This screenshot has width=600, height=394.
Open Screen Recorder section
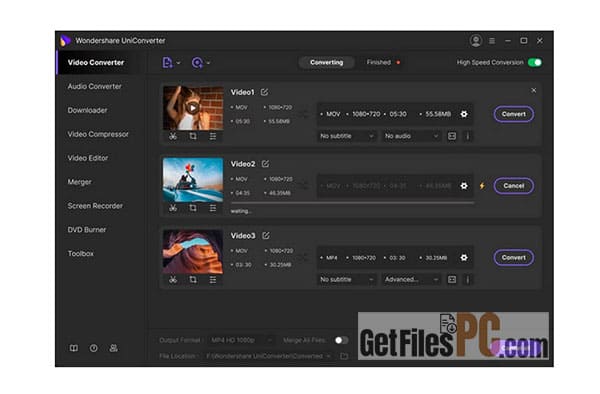tap(95, 206)
